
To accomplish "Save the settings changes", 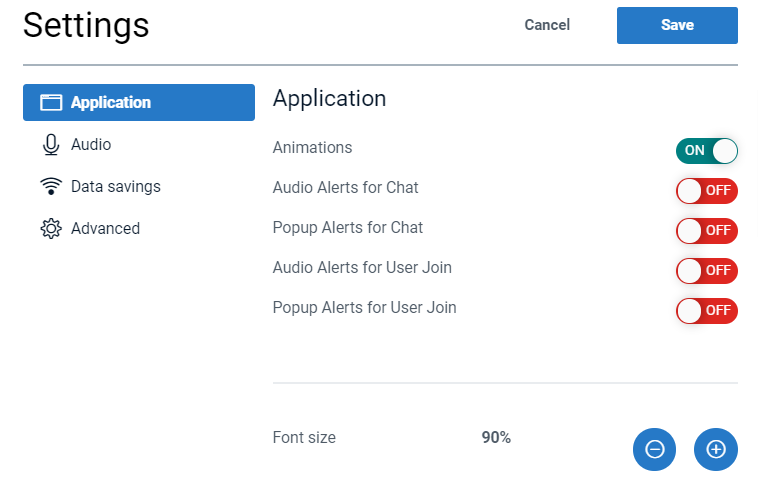I will point(677,26).
